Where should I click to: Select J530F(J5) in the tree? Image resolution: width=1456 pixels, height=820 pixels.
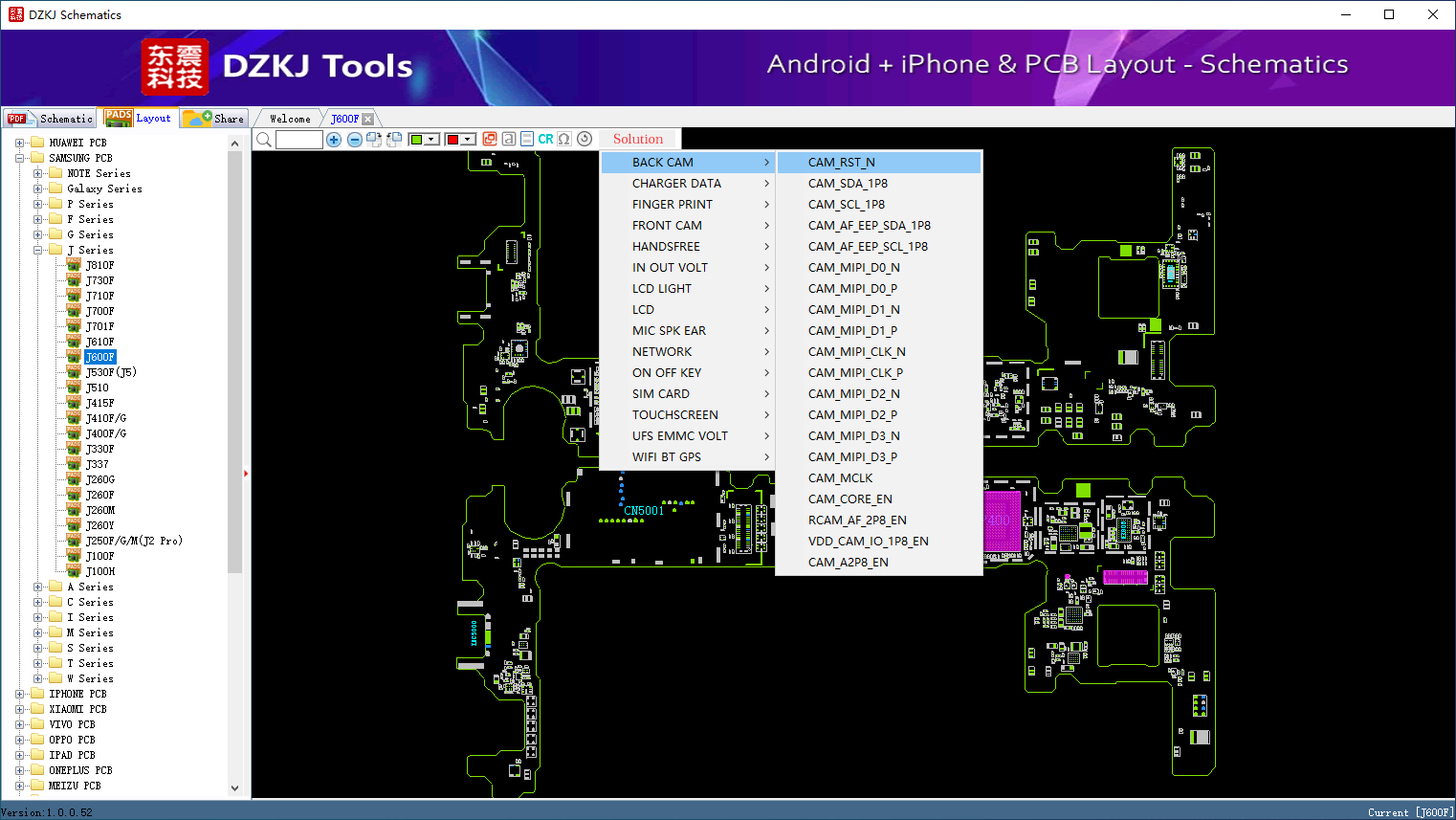pyautogui.click(x=111, y=372)
